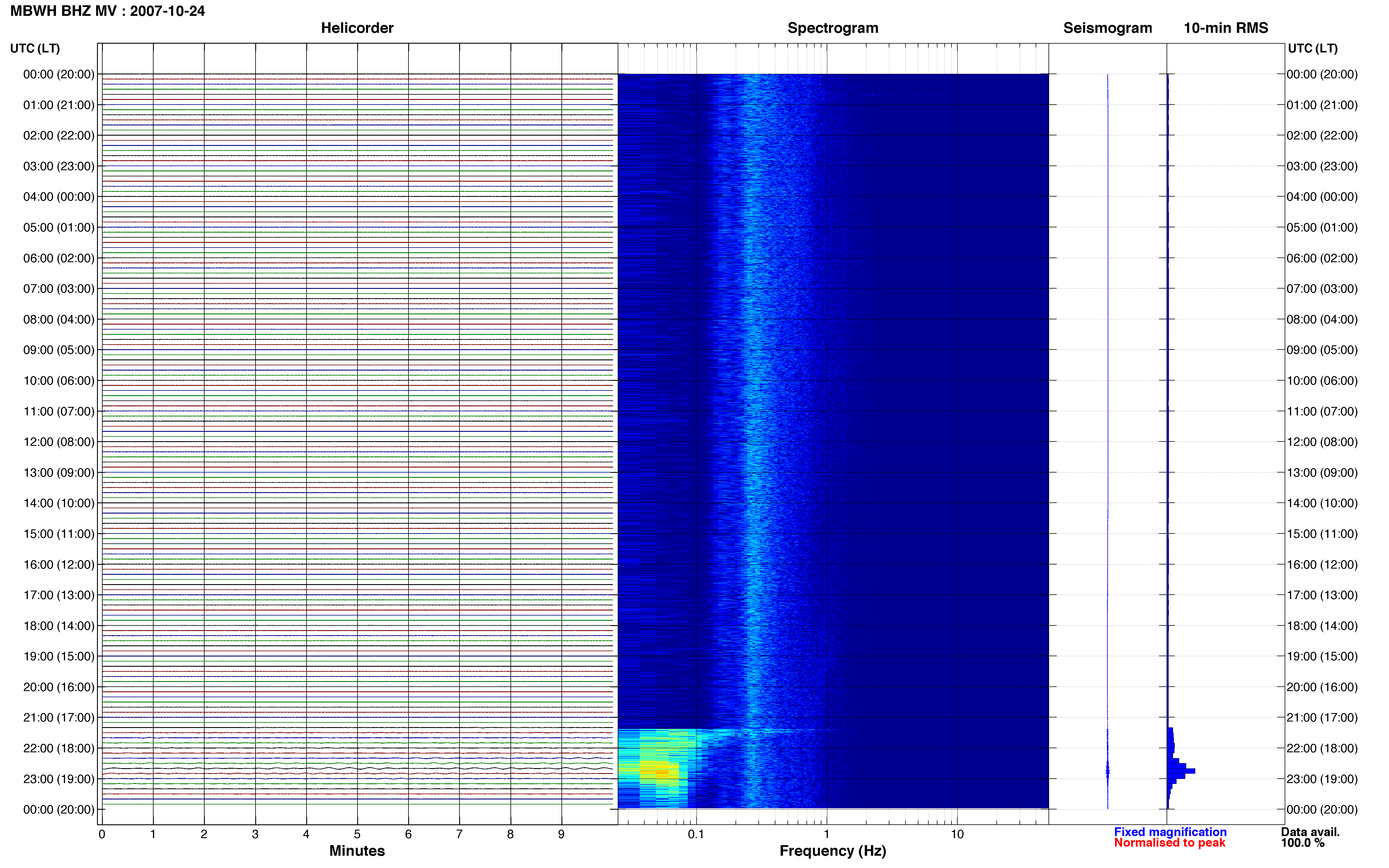Click the left '18:00 (14:00)' time label
The image size is (1389, 868).
59,626
